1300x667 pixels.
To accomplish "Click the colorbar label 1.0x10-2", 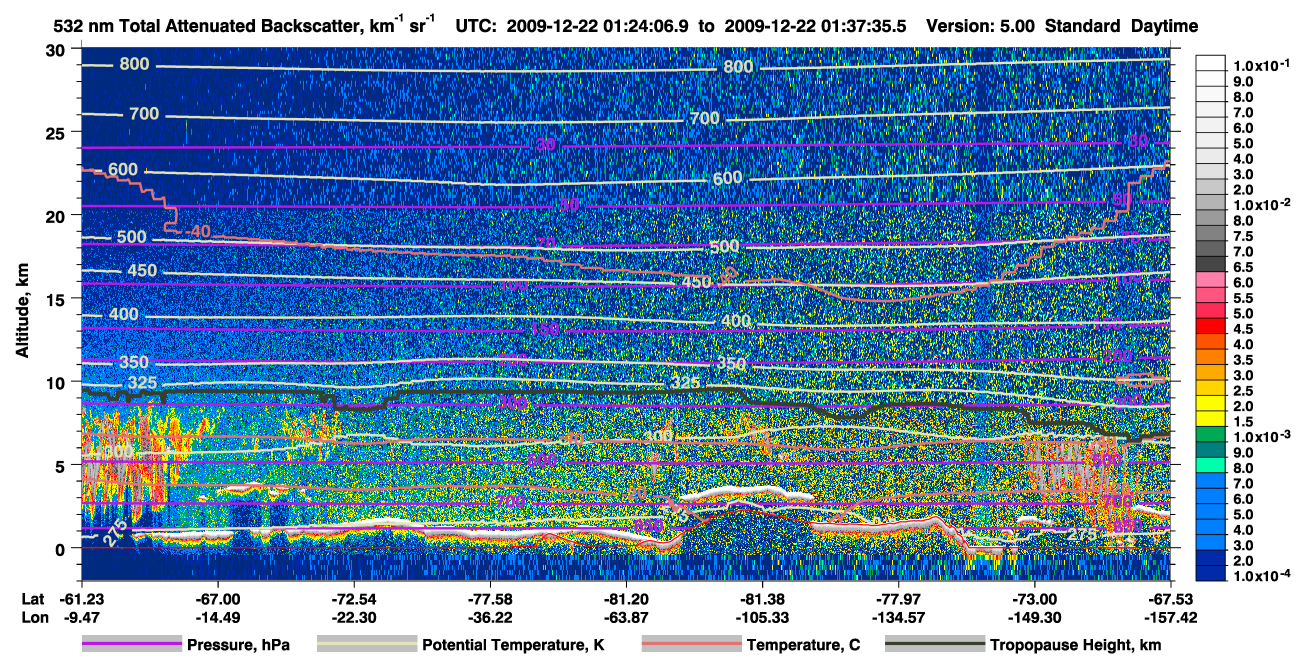I will point(1264,206).
